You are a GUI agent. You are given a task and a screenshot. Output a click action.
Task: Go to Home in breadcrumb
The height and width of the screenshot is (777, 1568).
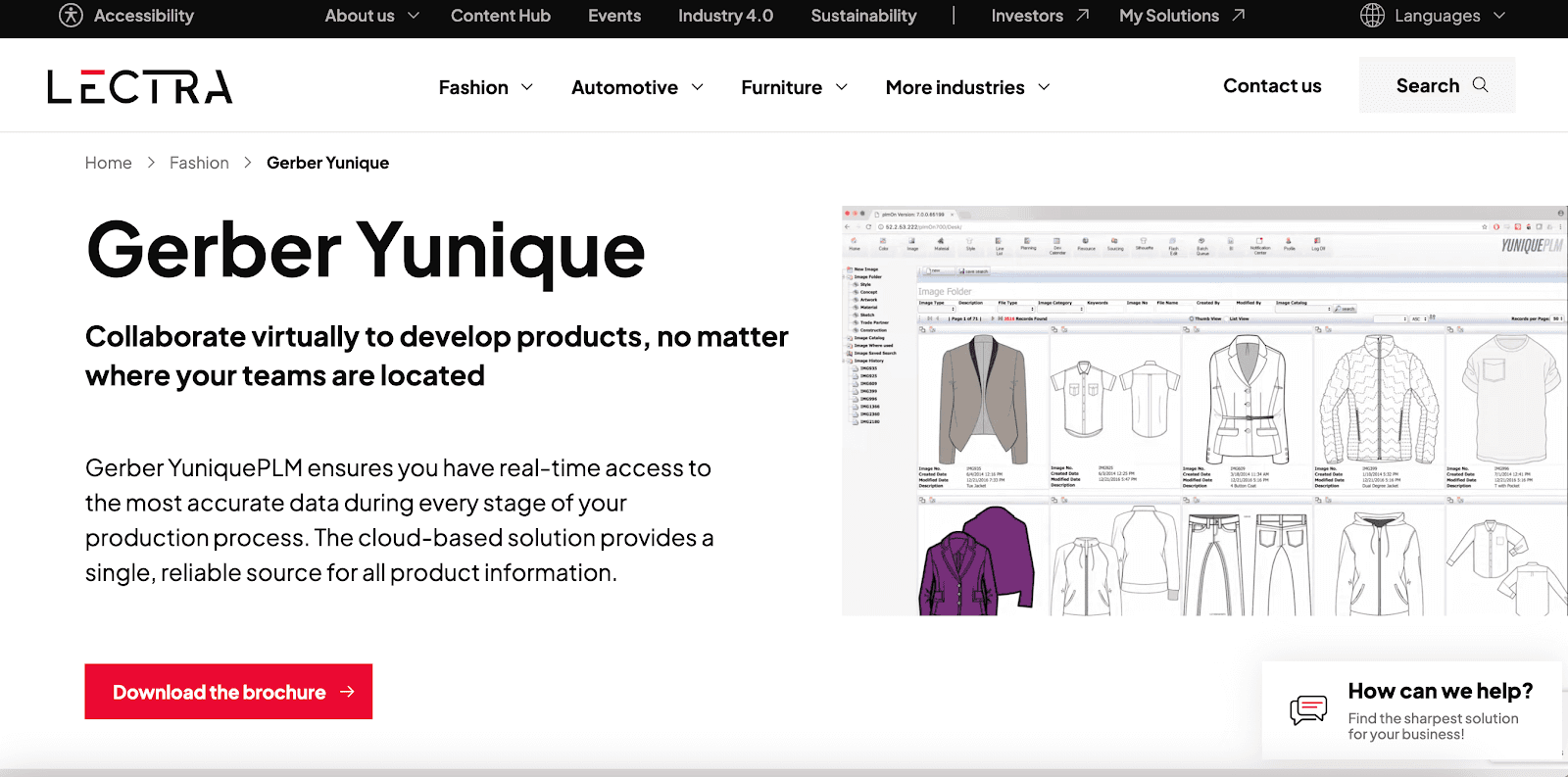(x=108, y=163)
